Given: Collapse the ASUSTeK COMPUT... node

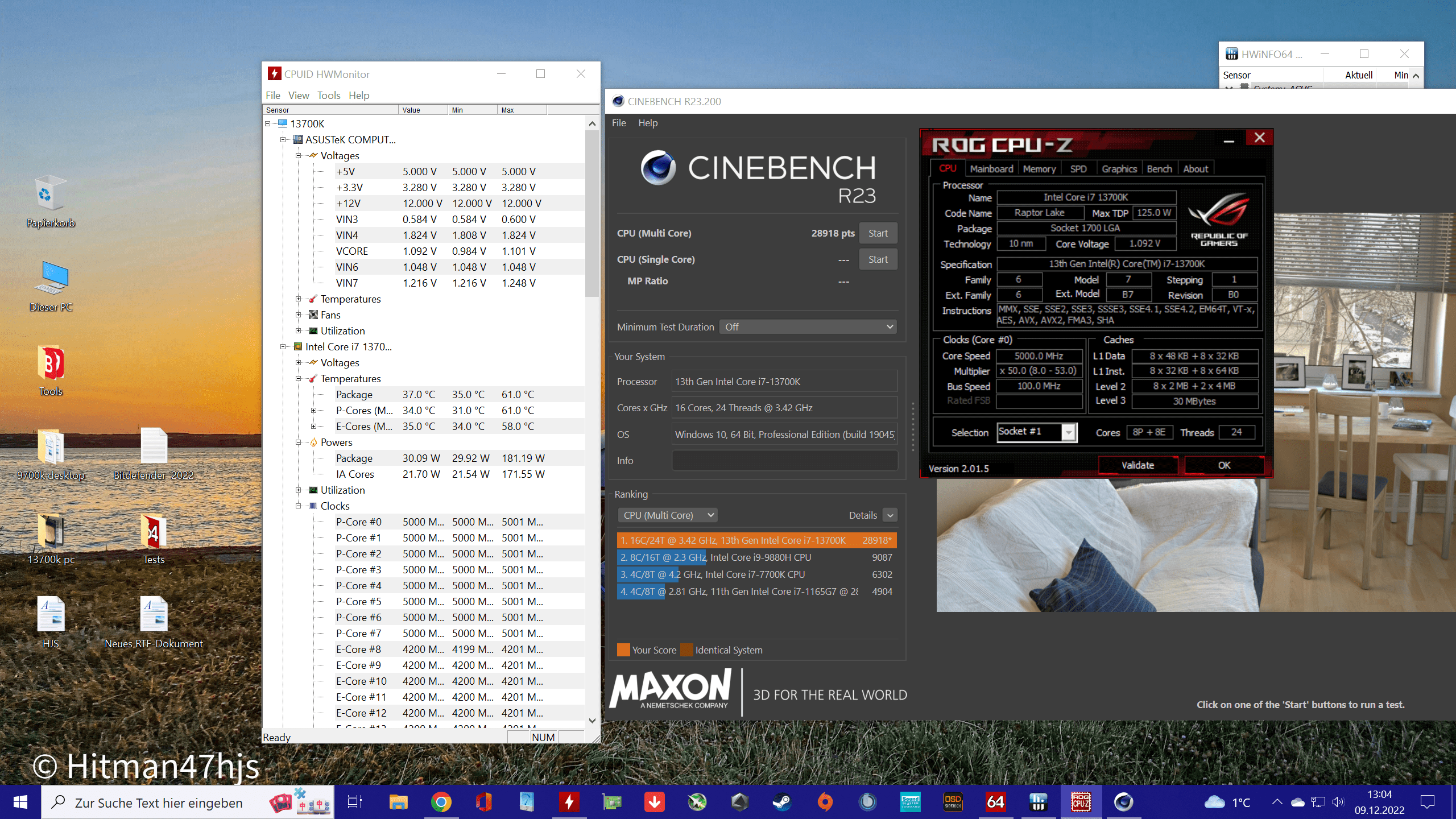Looking at the screenshot, I should (283, 139).
